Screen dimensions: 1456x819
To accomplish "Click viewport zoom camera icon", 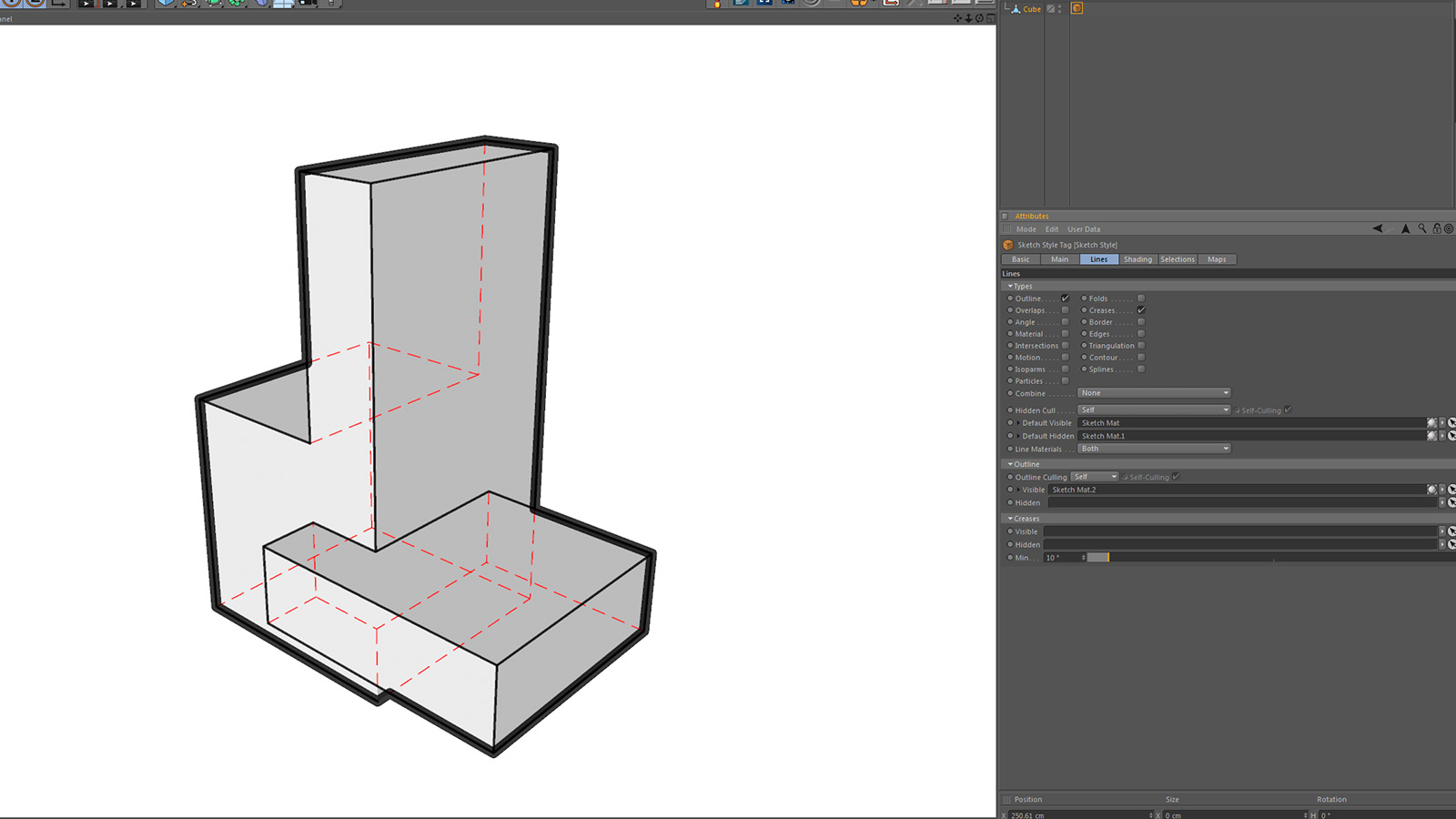I will point(968,18).
